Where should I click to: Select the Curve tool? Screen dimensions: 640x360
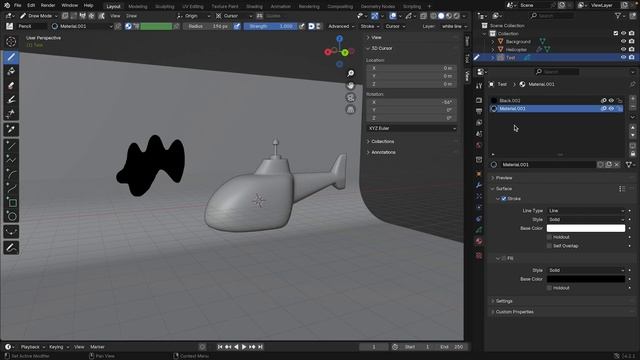[11, 189]
